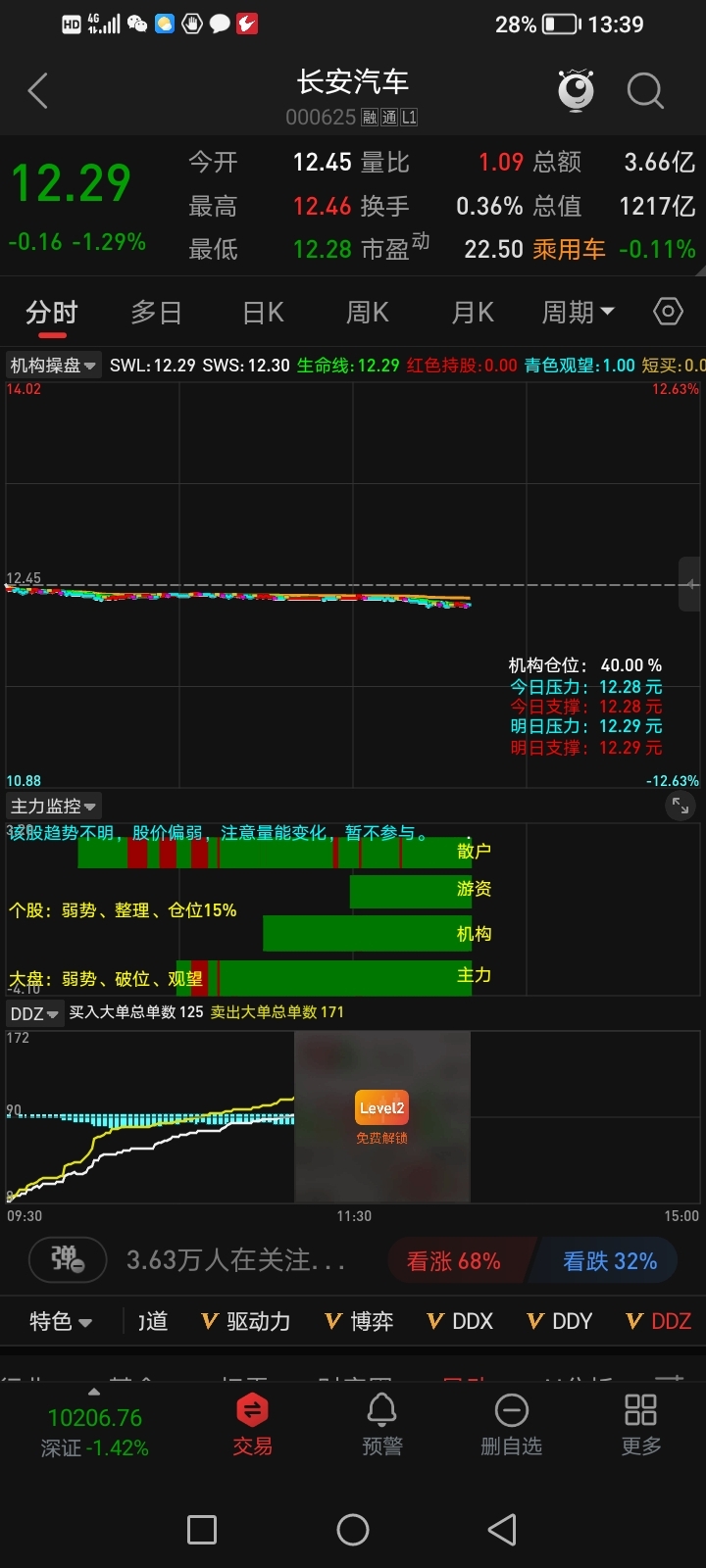Tap 删自选 remove favorite icon
706x1568 pixels.
[x=511, y=1425]
